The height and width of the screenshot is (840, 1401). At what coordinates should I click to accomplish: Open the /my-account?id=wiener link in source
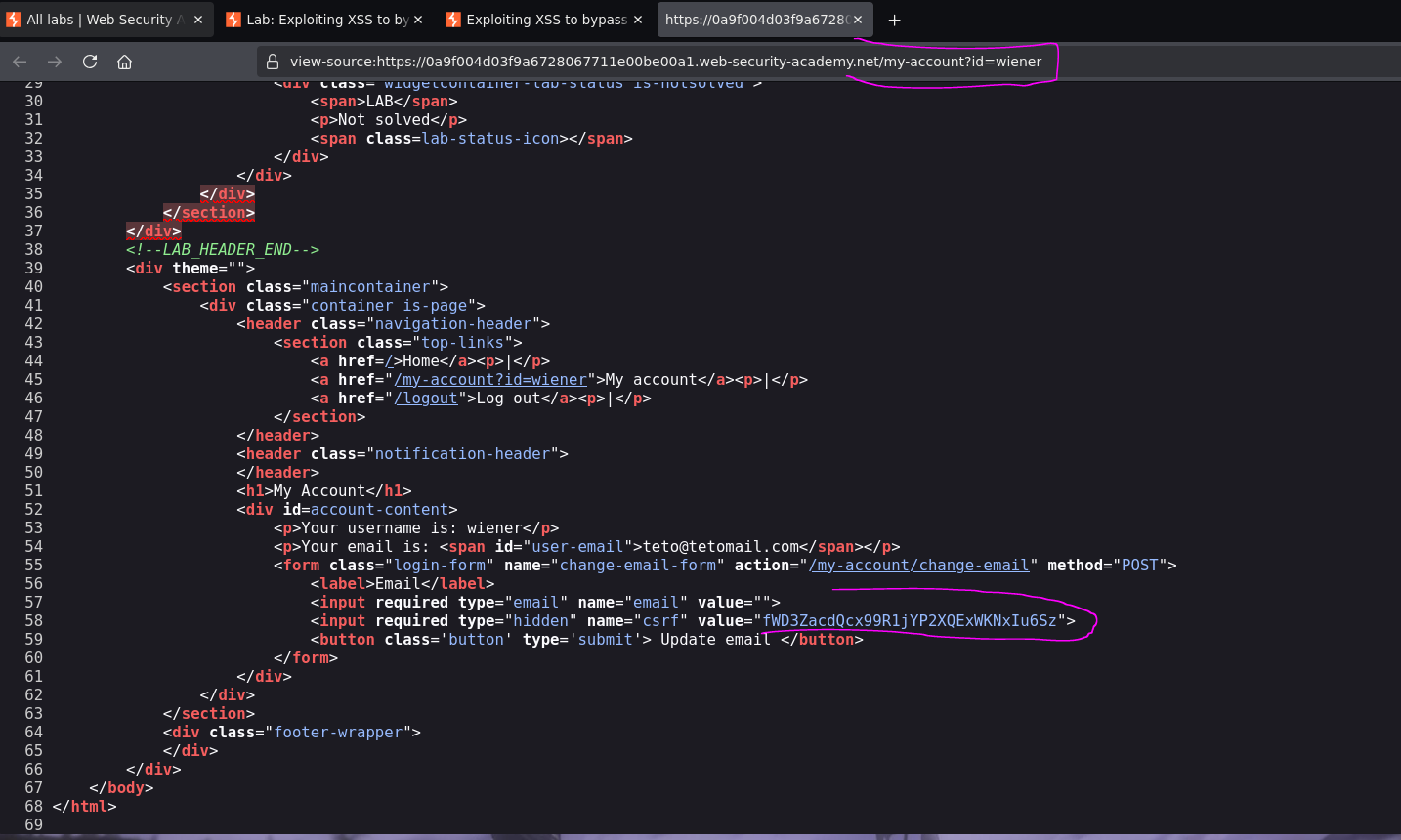(x=490, y=379)
